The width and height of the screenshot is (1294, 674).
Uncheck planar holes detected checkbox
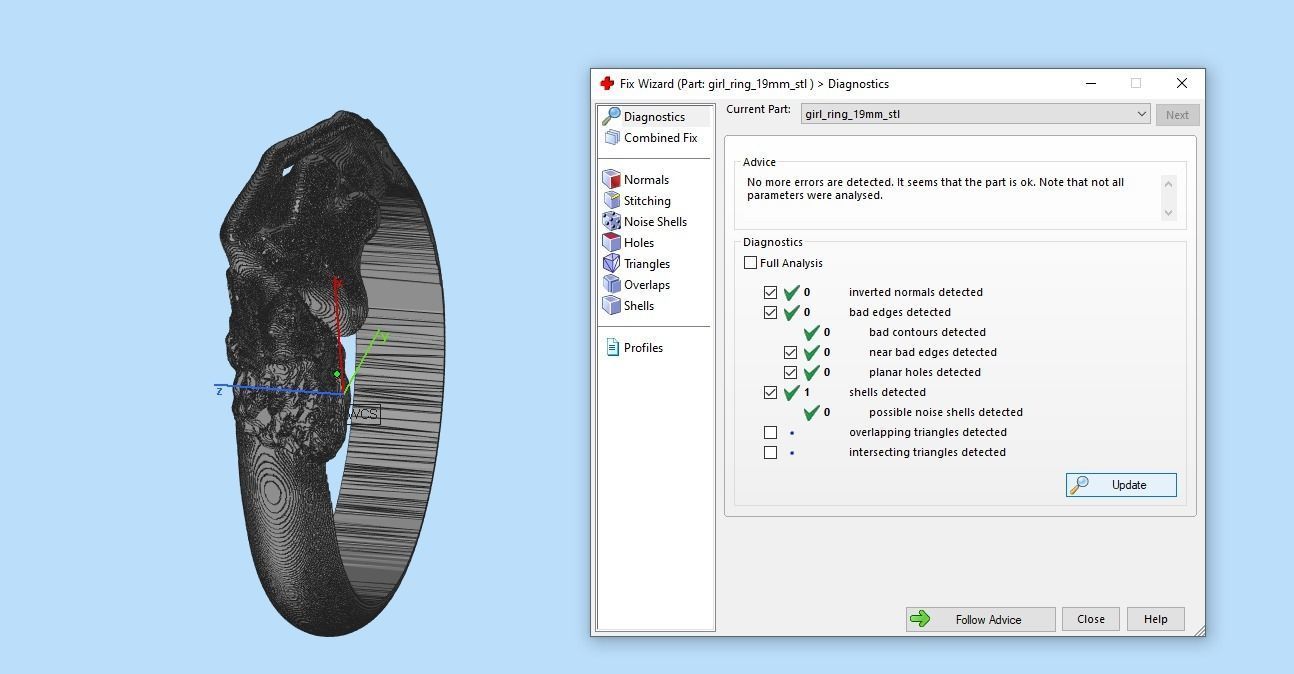tap(790, 372)
